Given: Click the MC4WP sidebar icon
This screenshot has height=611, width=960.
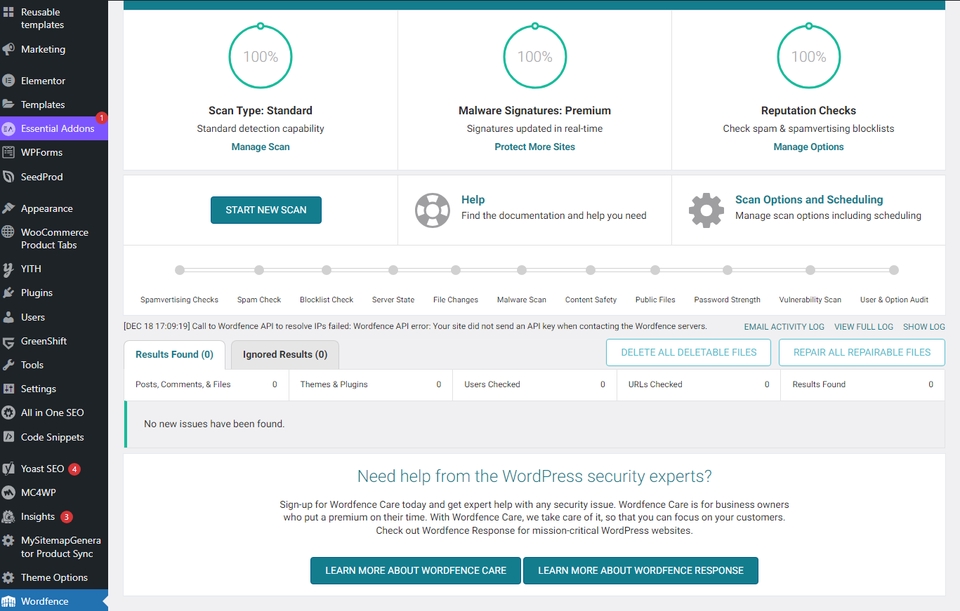Looking at the screenshot, I should coord(8,492).
